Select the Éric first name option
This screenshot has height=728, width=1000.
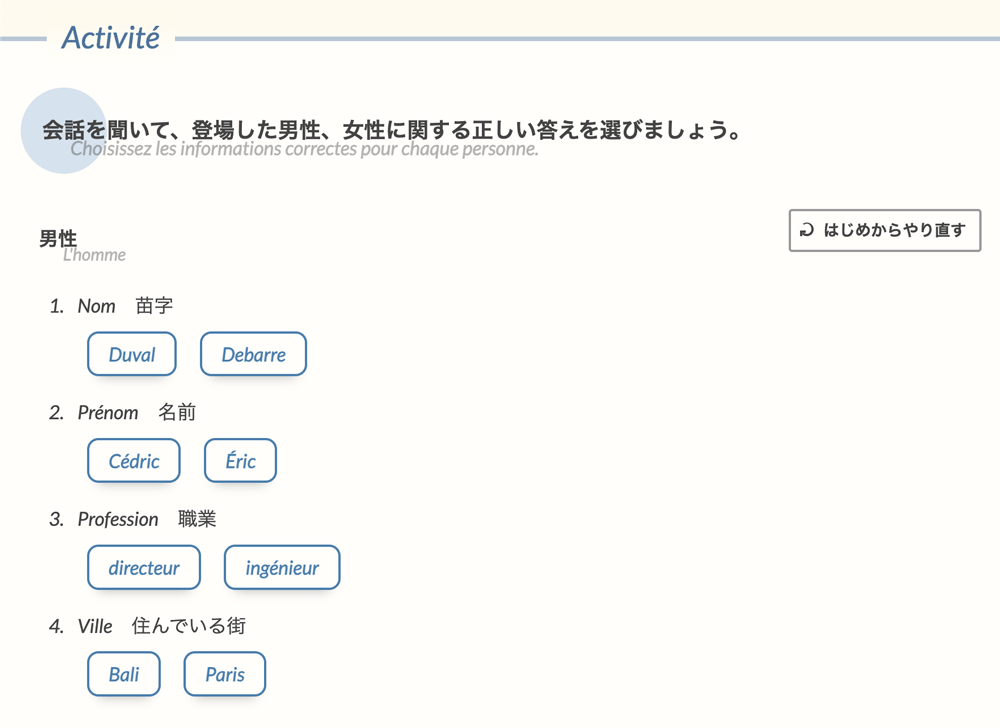pyautogui.click(x=240, y=461)
